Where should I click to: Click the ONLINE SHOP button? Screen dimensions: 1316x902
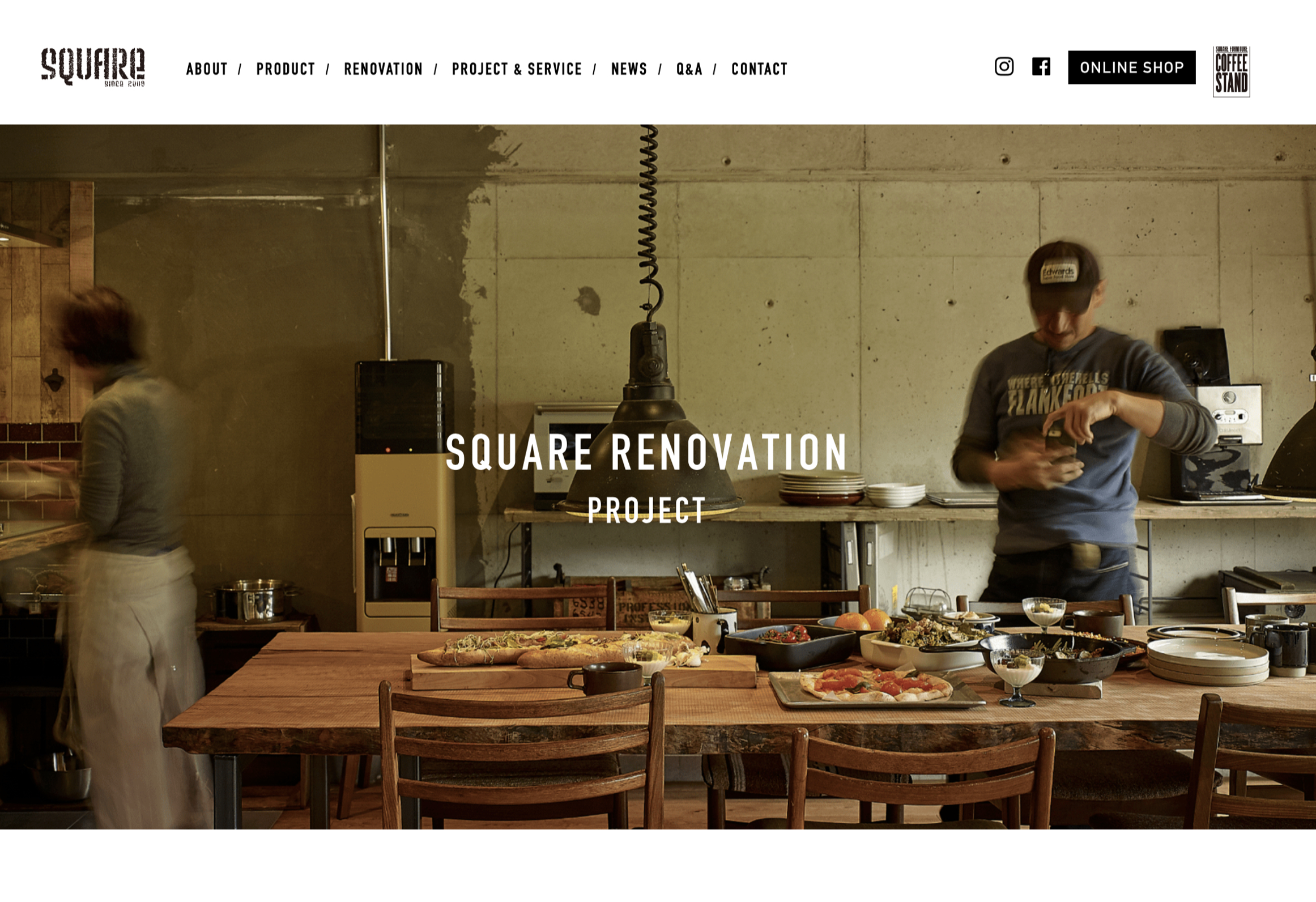point(1131,67)
